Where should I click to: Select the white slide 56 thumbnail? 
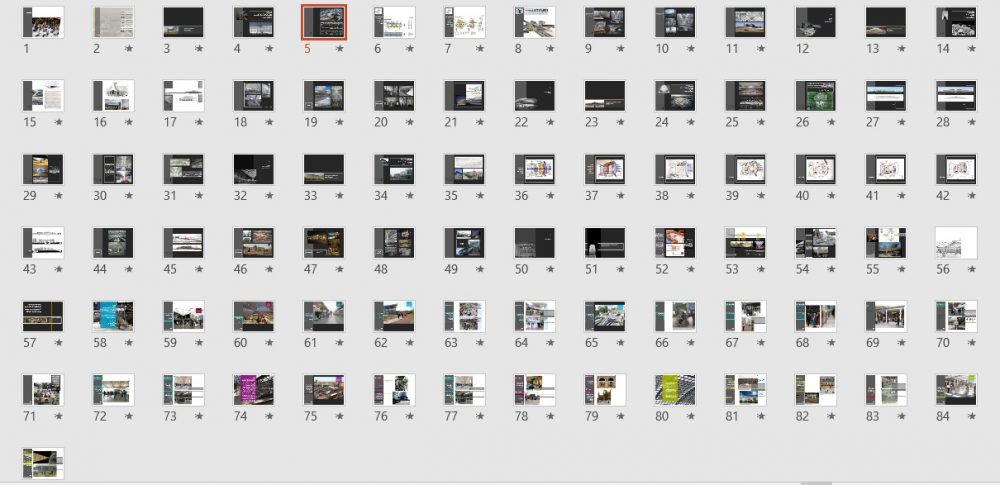[956, 243]
